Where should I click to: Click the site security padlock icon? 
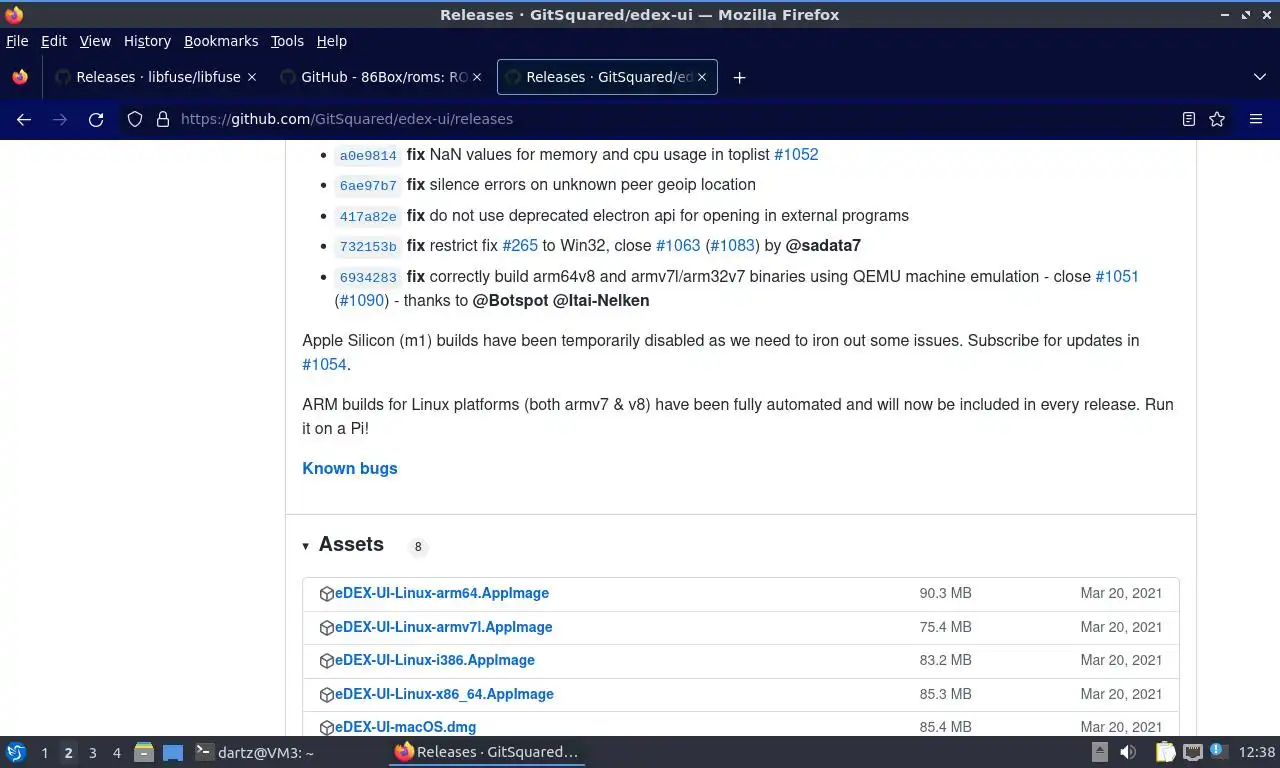coord(163,119)
